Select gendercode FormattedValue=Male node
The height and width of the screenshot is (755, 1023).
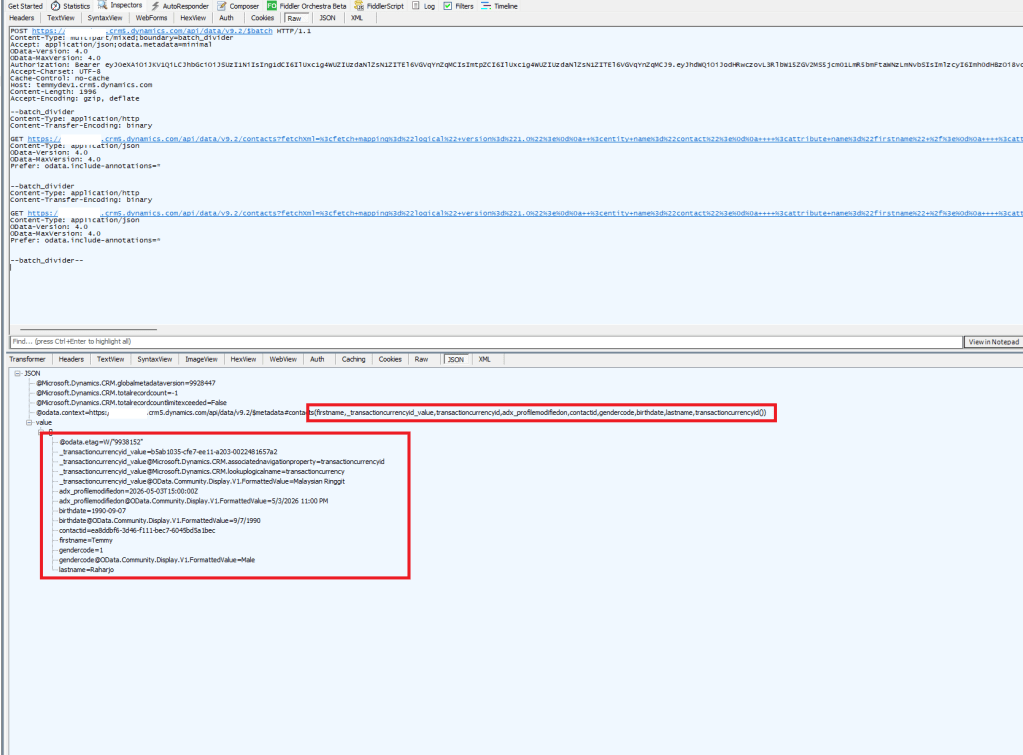pyautogui.click(x=157, y=560)
